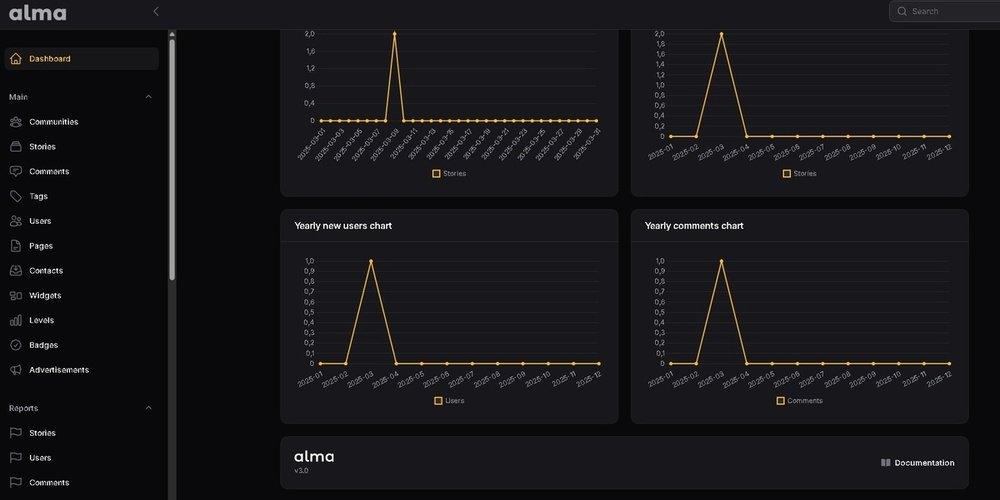Click the March peak point on yearly users chart
Viewport: 1000px width, 500px height.
tap(371, 261)
